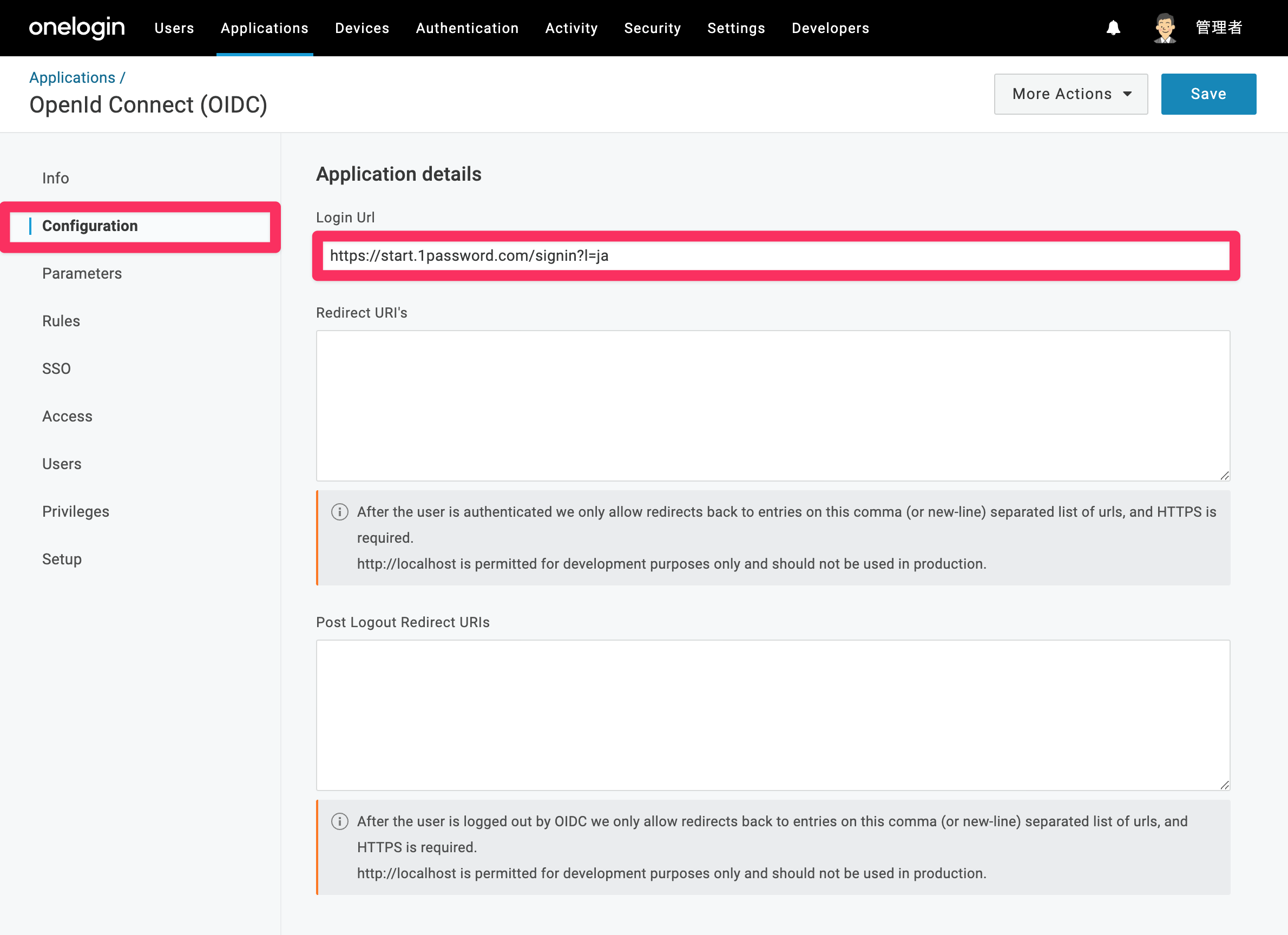
Task: Click into the Redirect URI's textarea
Action: [x=773, y=406]
